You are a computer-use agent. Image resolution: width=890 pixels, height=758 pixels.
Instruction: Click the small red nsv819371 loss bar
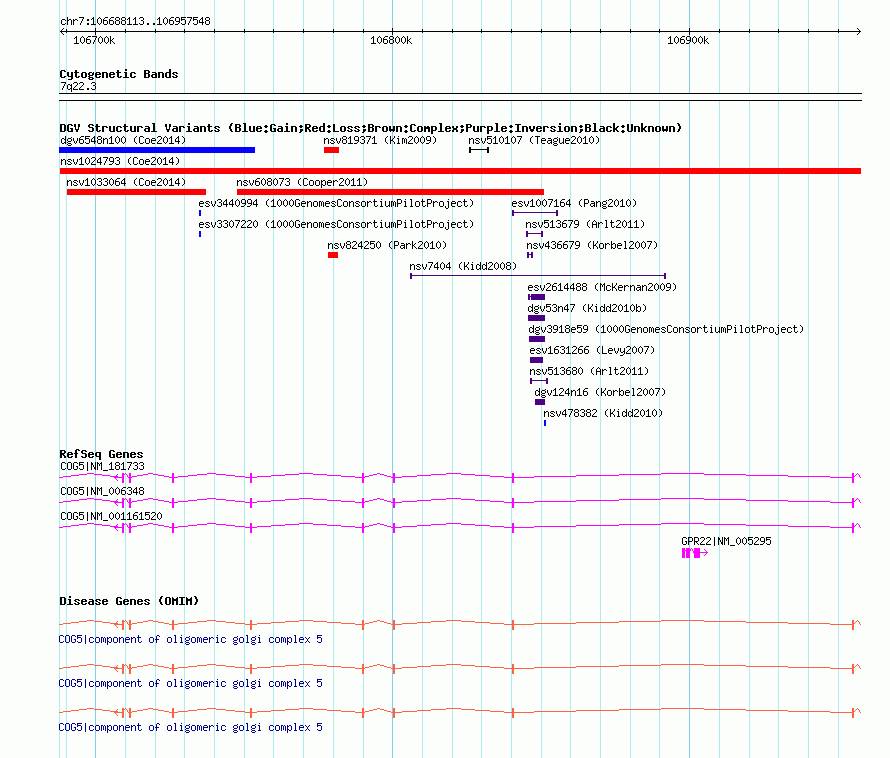pos(331,150)
